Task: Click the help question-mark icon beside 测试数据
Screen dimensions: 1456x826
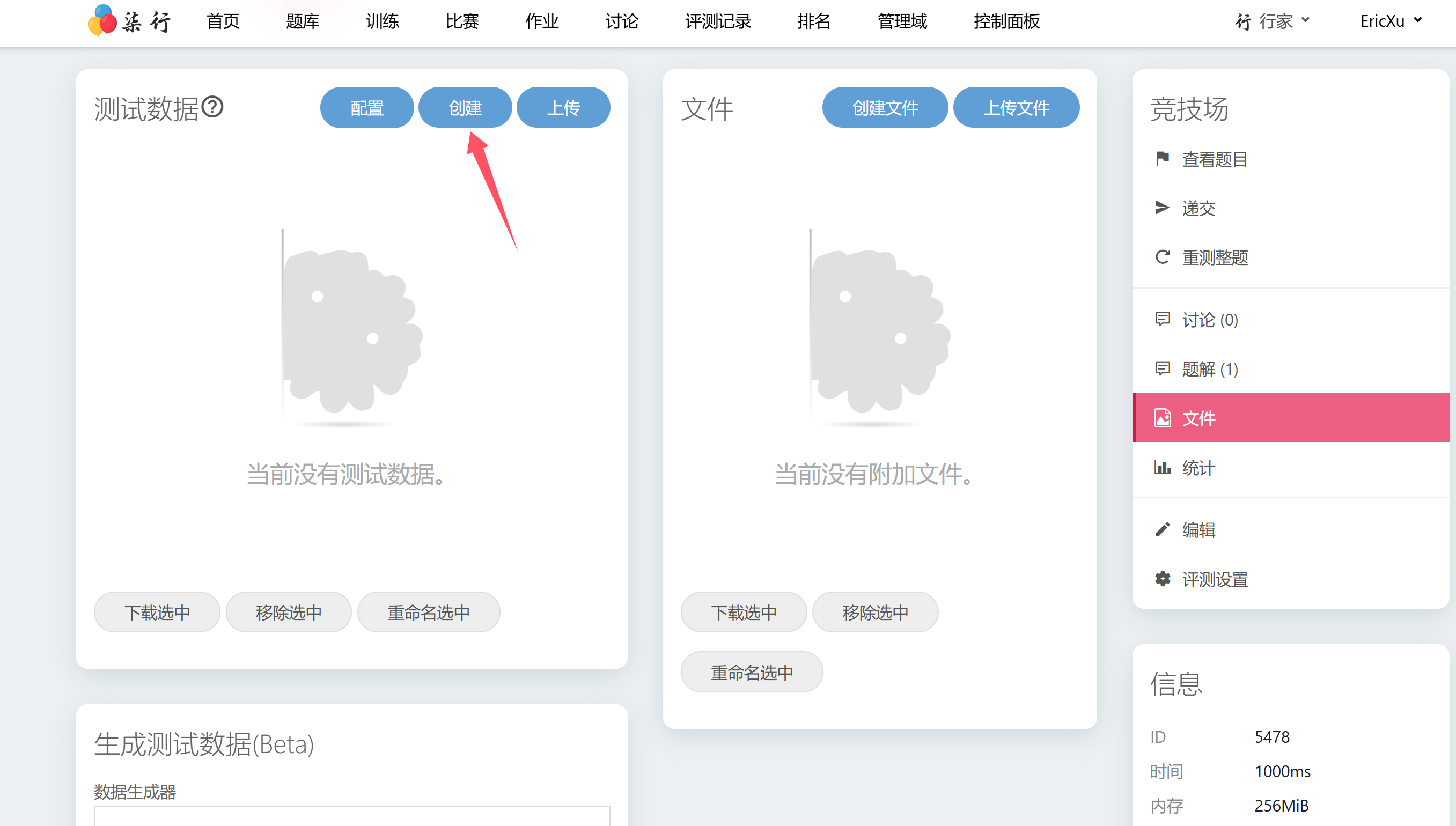Action: click(x=213, y=107)
